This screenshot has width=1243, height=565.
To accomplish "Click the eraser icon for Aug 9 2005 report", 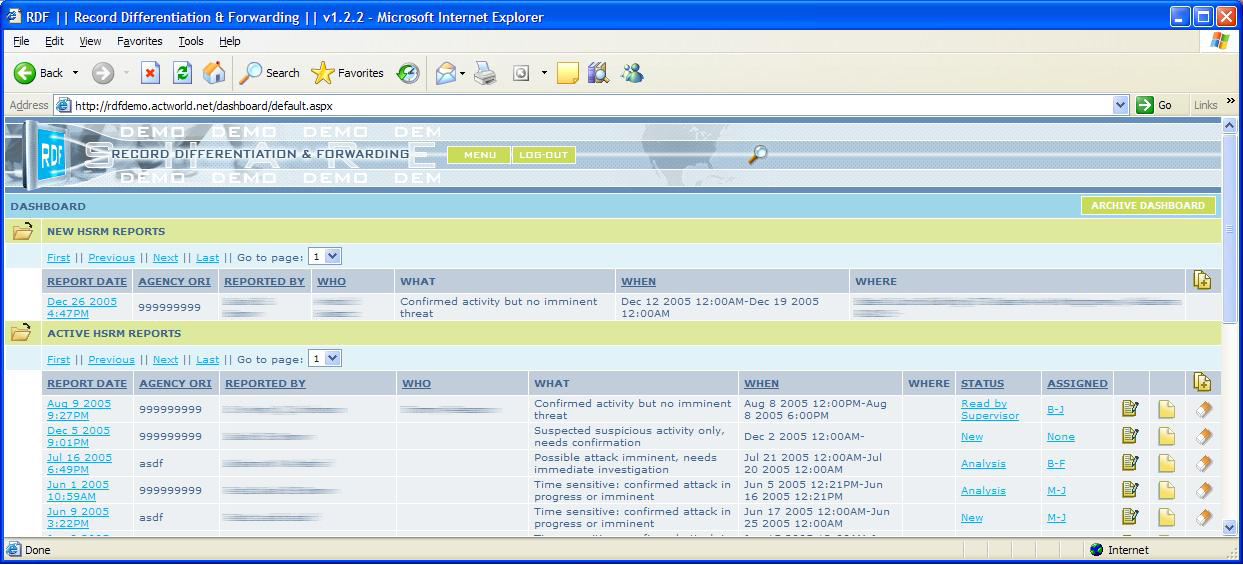I will (x=1203, y=409).
